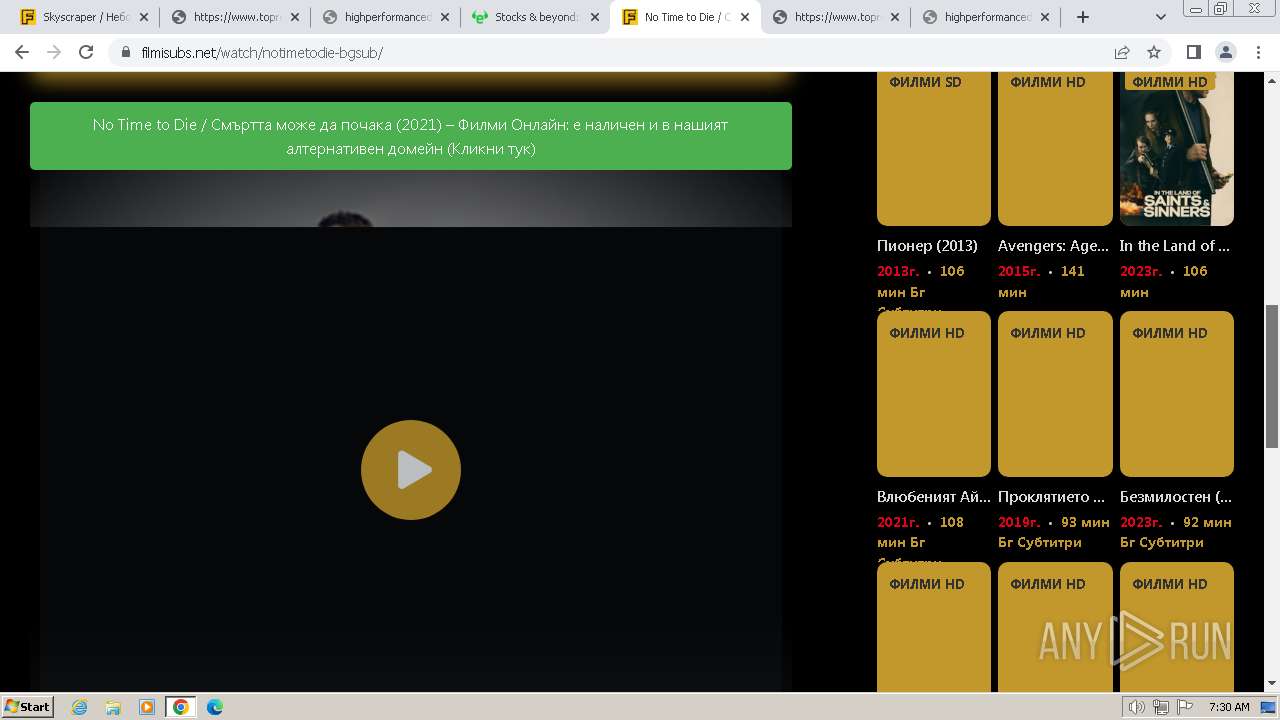
Task: Open Проклятието movie thumbnail
Action: click(x=1055, y=394)
